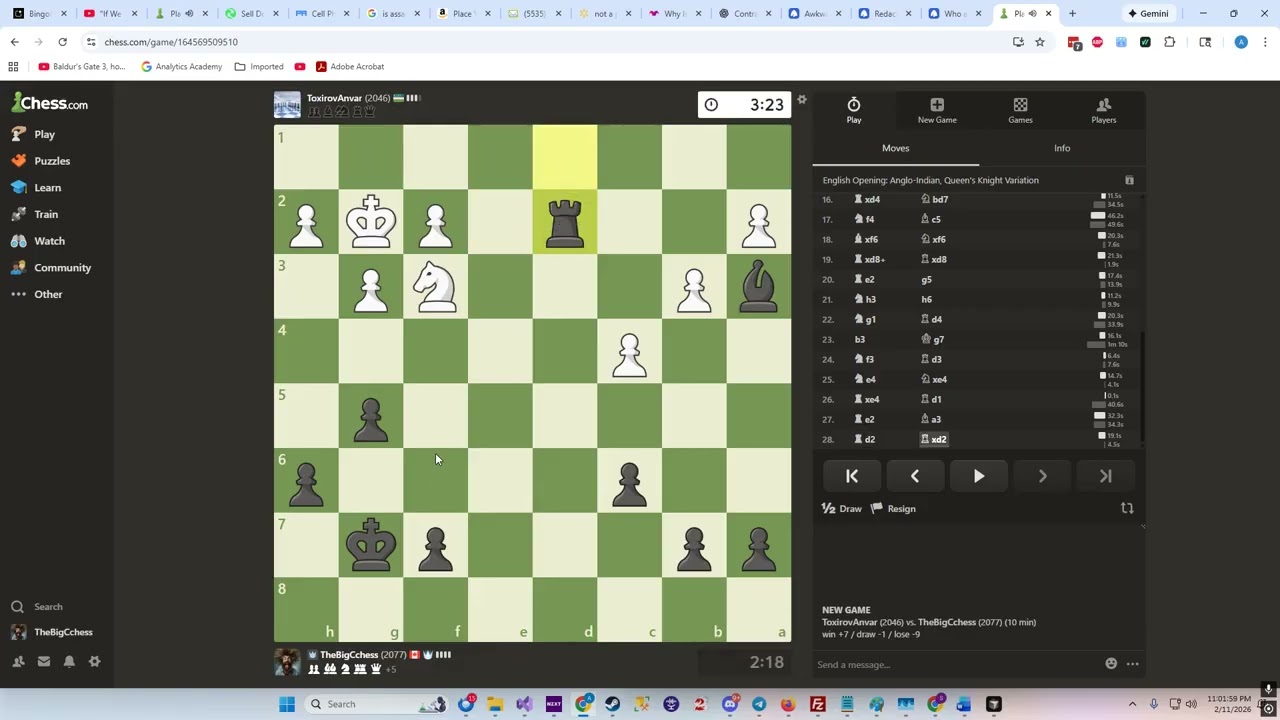Start move autoplay with the play button
Image resolution: width=1280 pixels, height=720 pixels.
979,477
